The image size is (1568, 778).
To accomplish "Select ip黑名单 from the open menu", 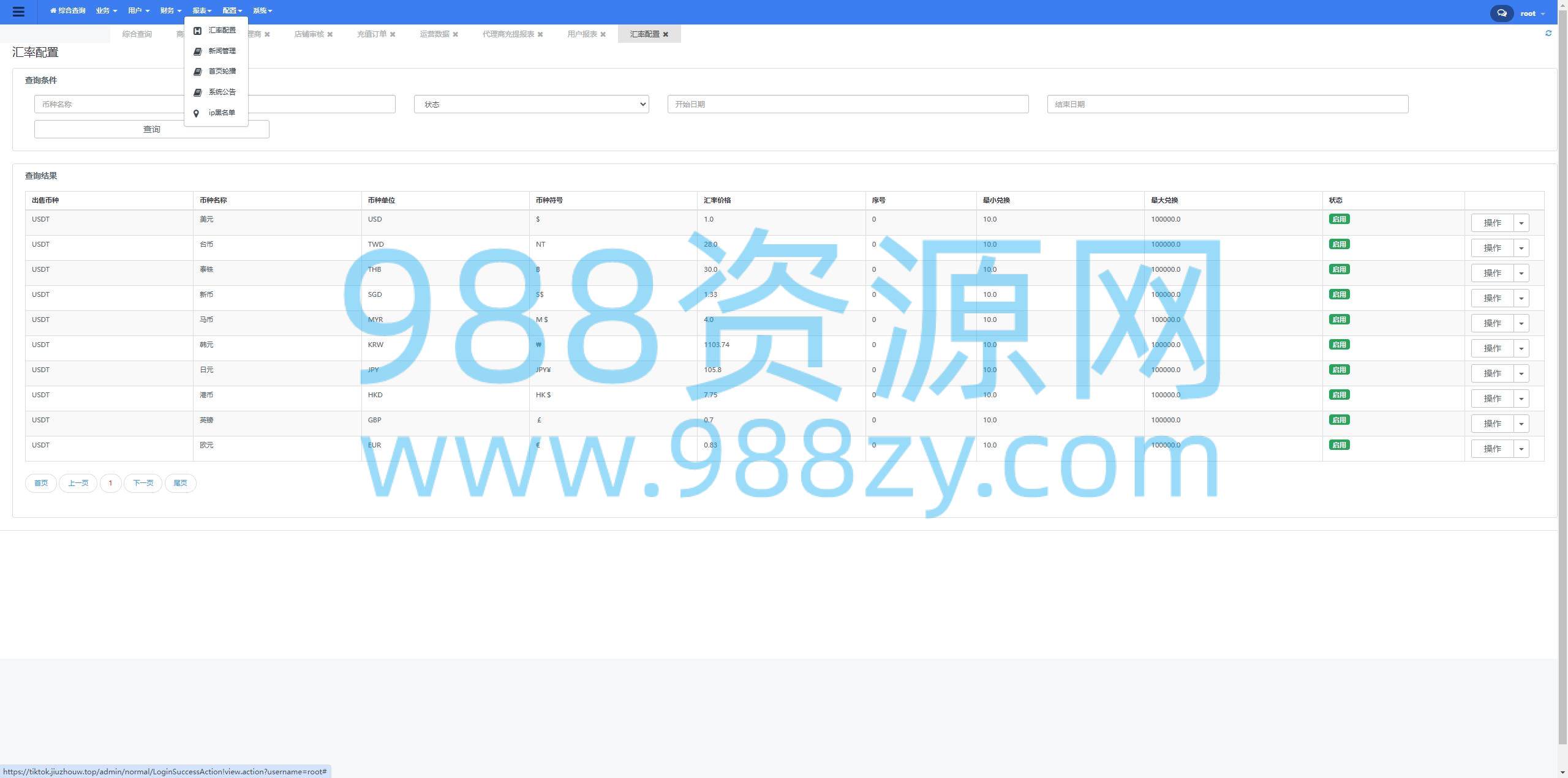I will pos(221,113).
